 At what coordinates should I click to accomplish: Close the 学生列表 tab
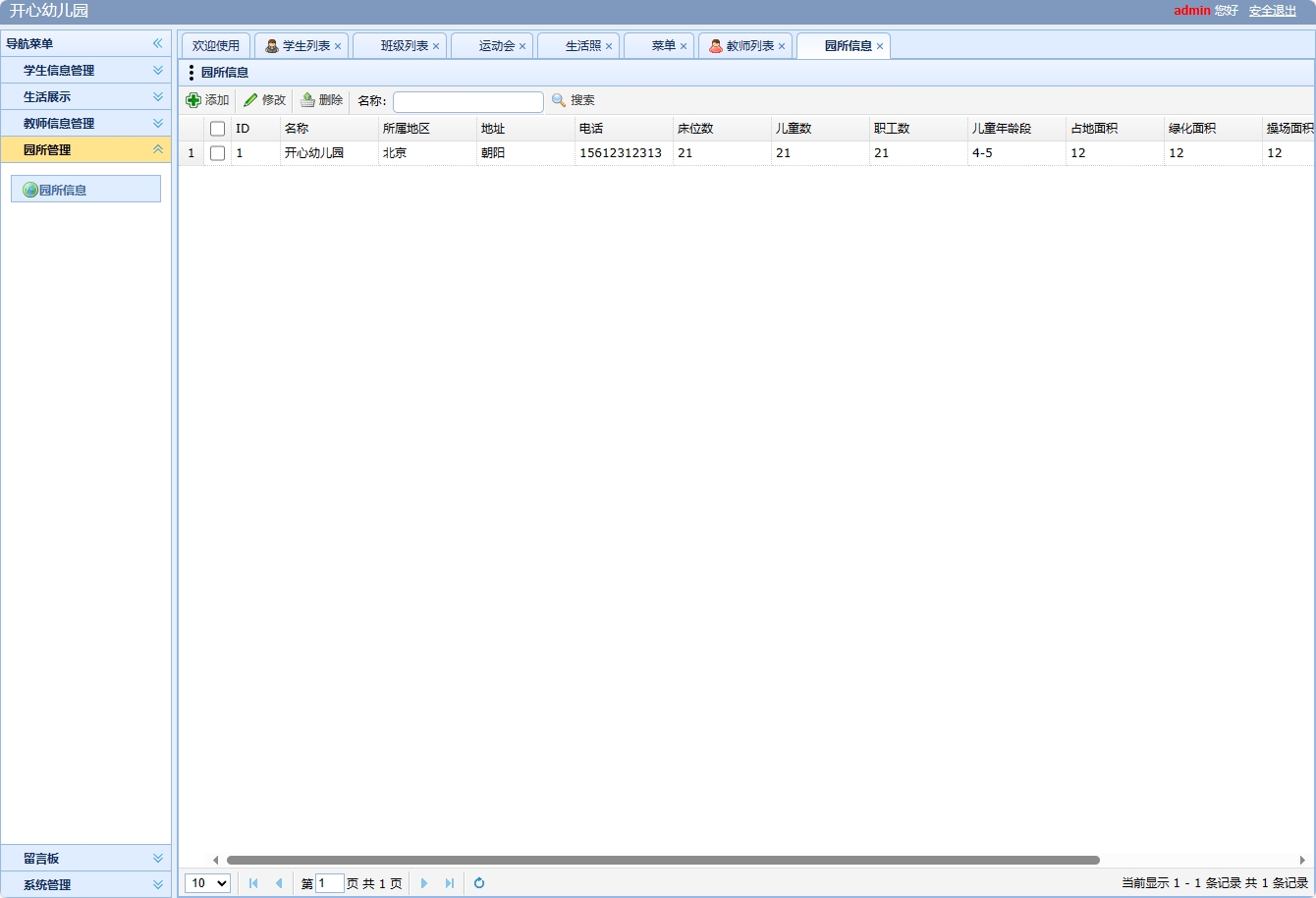(x=338, y=46)
